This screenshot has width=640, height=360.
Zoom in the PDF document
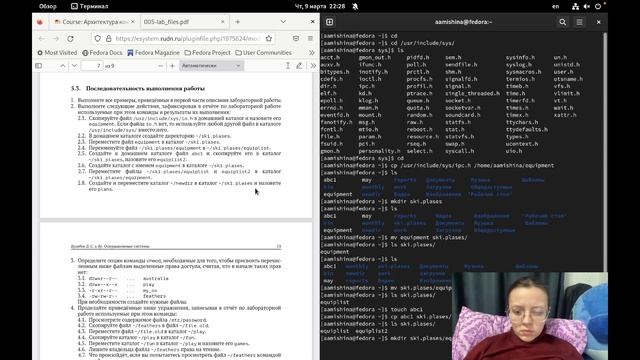pyautogui.click(x=172, y=66)
